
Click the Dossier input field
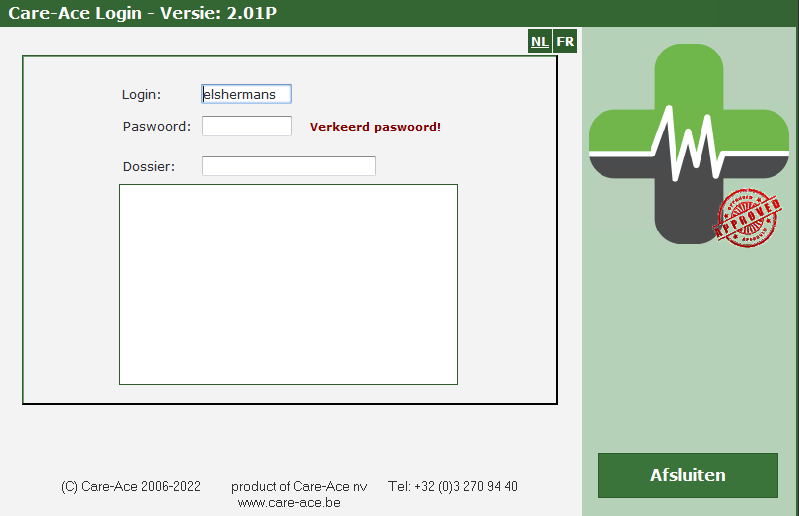pos(289,166)
